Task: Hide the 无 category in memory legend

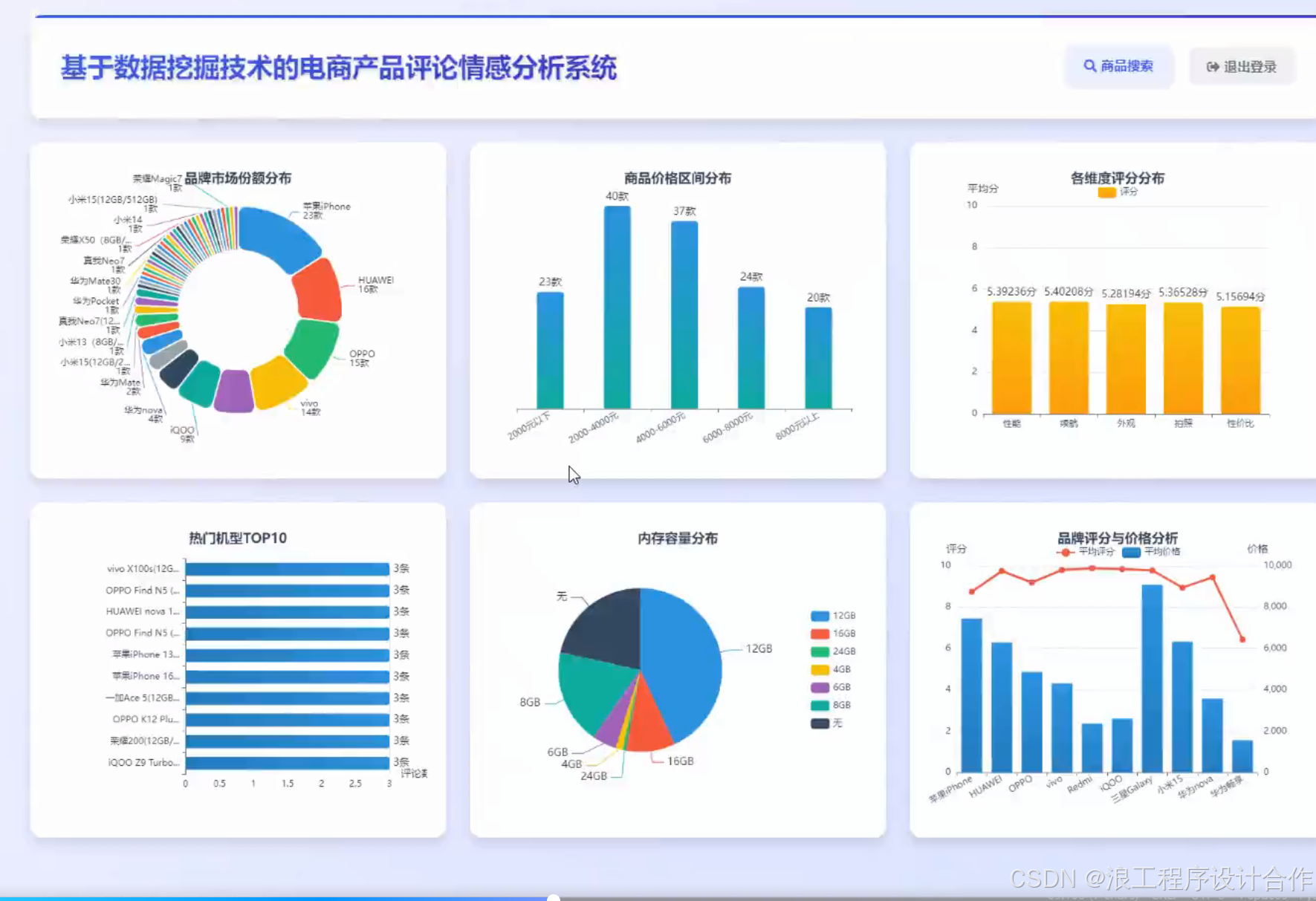Action: (x=827, y=723)
